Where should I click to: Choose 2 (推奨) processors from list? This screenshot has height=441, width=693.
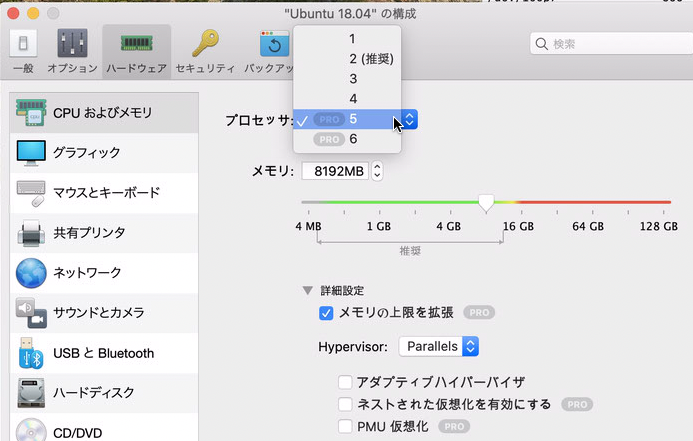tap(371, 59)
